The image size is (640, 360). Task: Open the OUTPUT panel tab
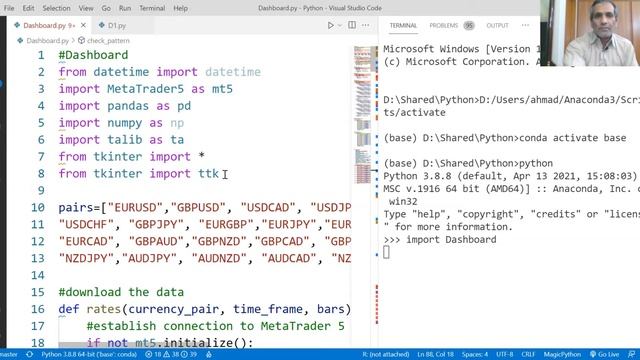(497, 25)
